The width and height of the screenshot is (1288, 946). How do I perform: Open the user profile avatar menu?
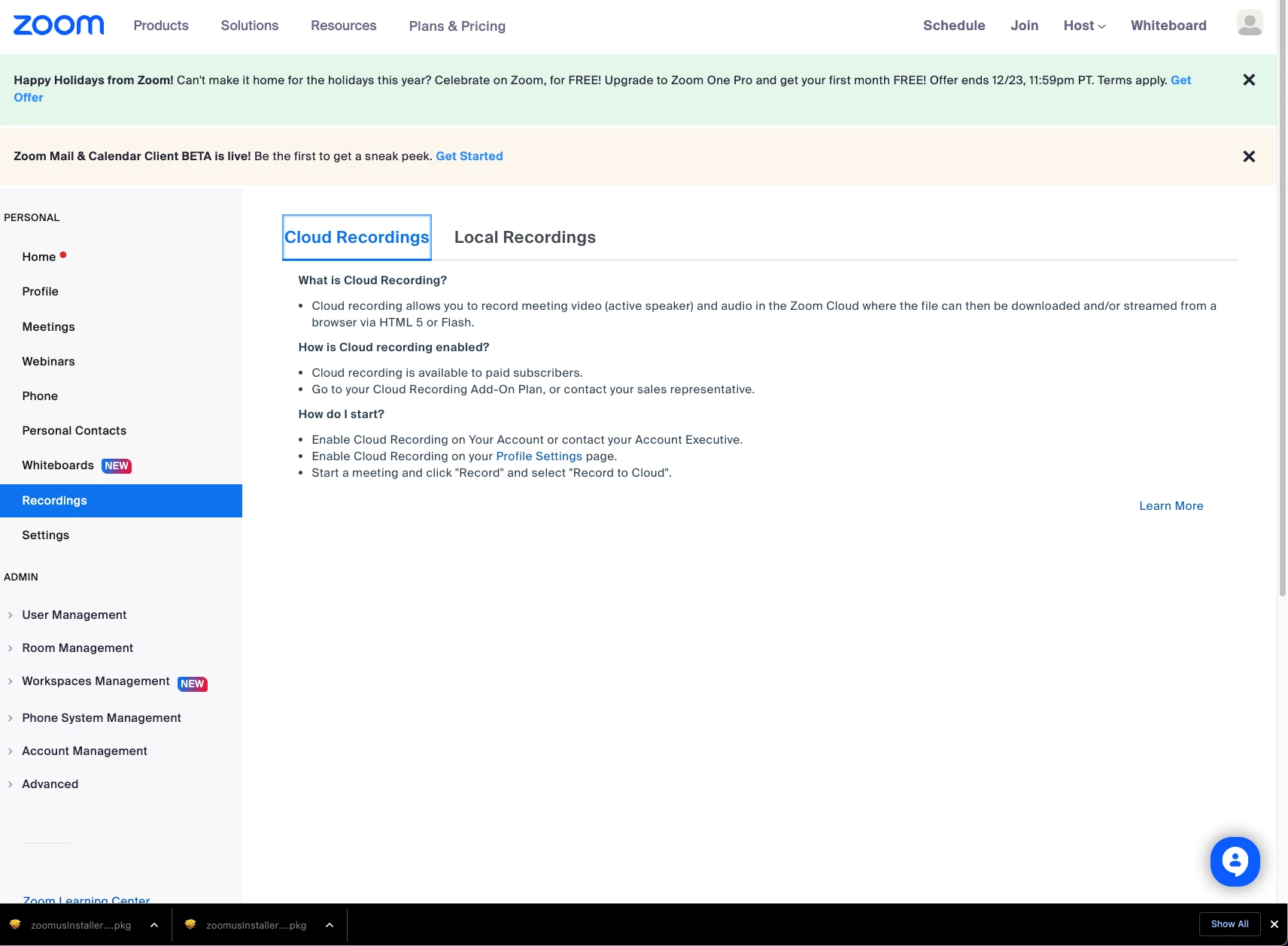[1250, 23]
